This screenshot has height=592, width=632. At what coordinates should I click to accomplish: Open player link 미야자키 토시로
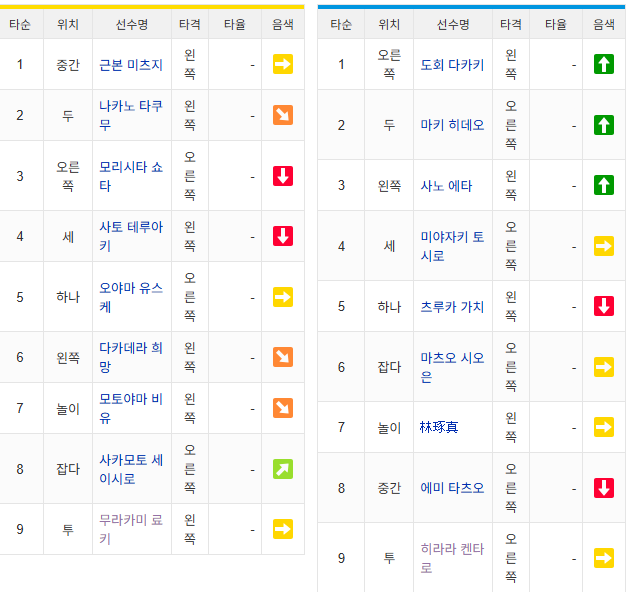pyautogui.click(x=452, y=246)
